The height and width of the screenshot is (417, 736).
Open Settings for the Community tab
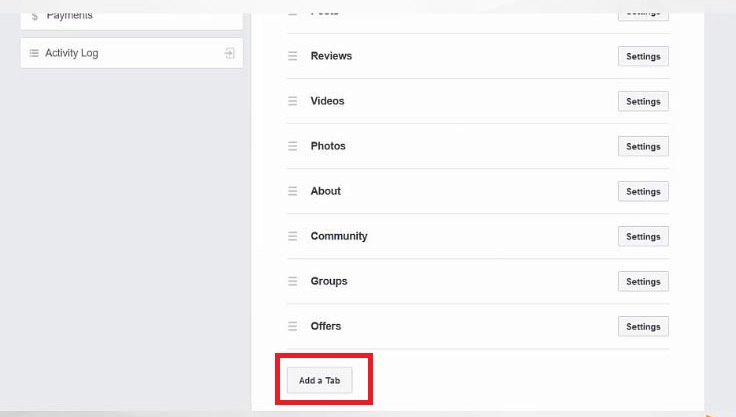pos(643,236)
